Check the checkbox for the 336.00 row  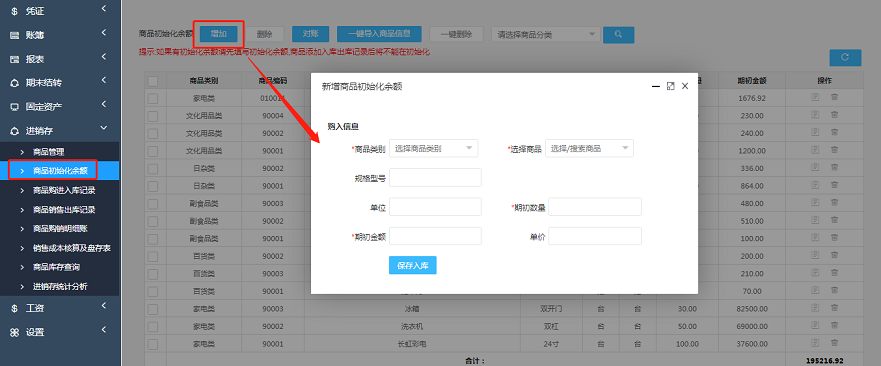pos(153,168)
